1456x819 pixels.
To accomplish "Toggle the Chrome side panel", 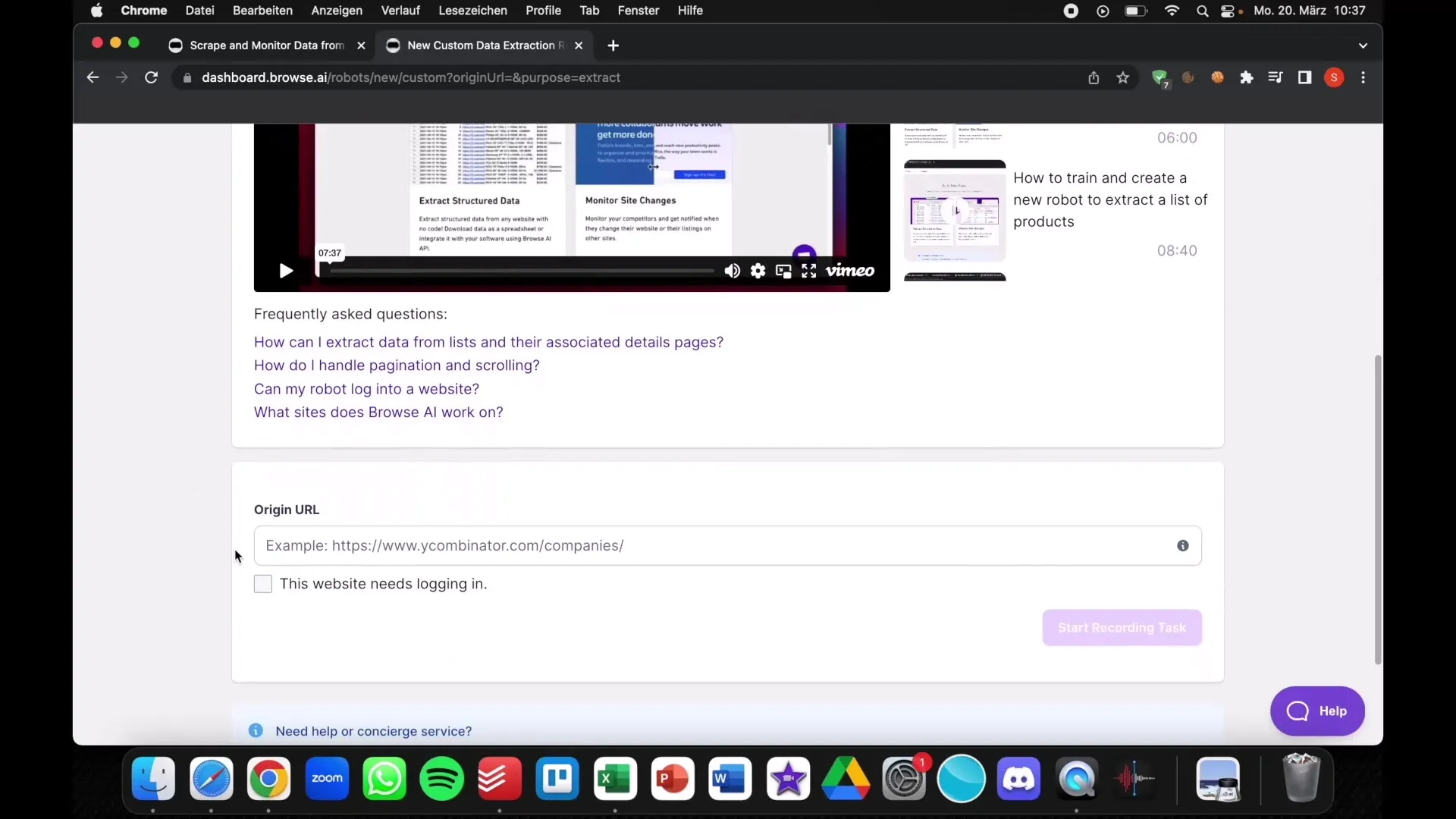I will click(x=1305, y=77).
